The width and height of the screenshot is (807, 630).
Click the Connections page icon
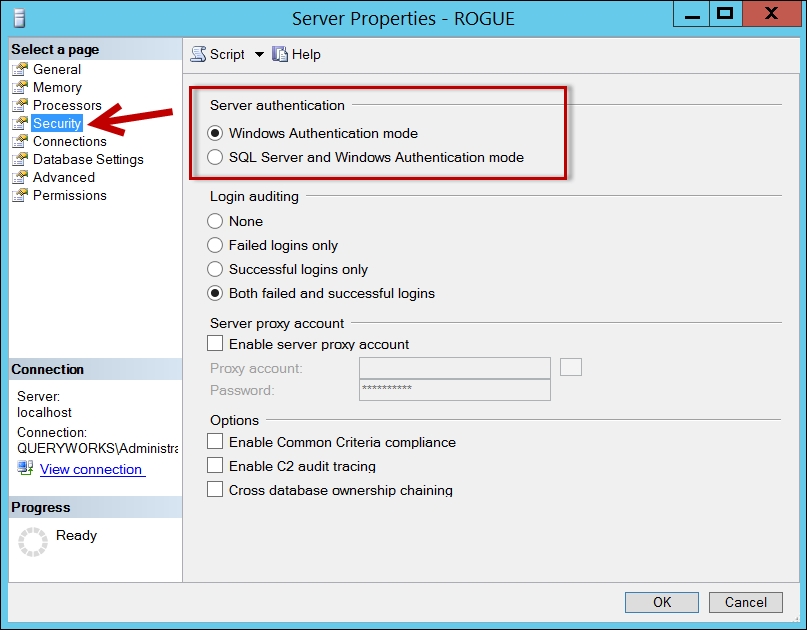coord(20,141)
